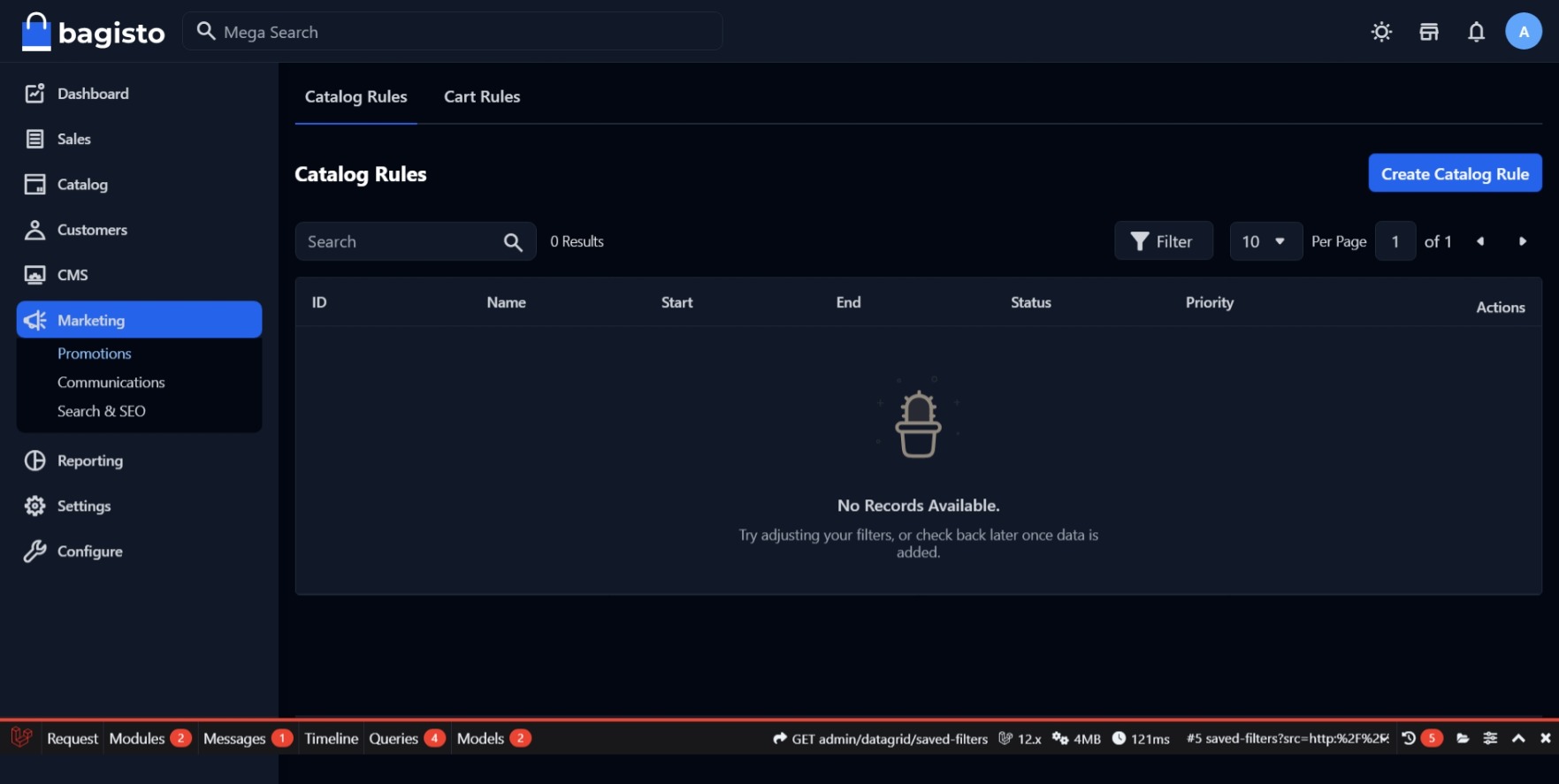Open the #5 saved-filters request dropdown
Screen dimensions: 1559x784
click(x=1288, y=738)
